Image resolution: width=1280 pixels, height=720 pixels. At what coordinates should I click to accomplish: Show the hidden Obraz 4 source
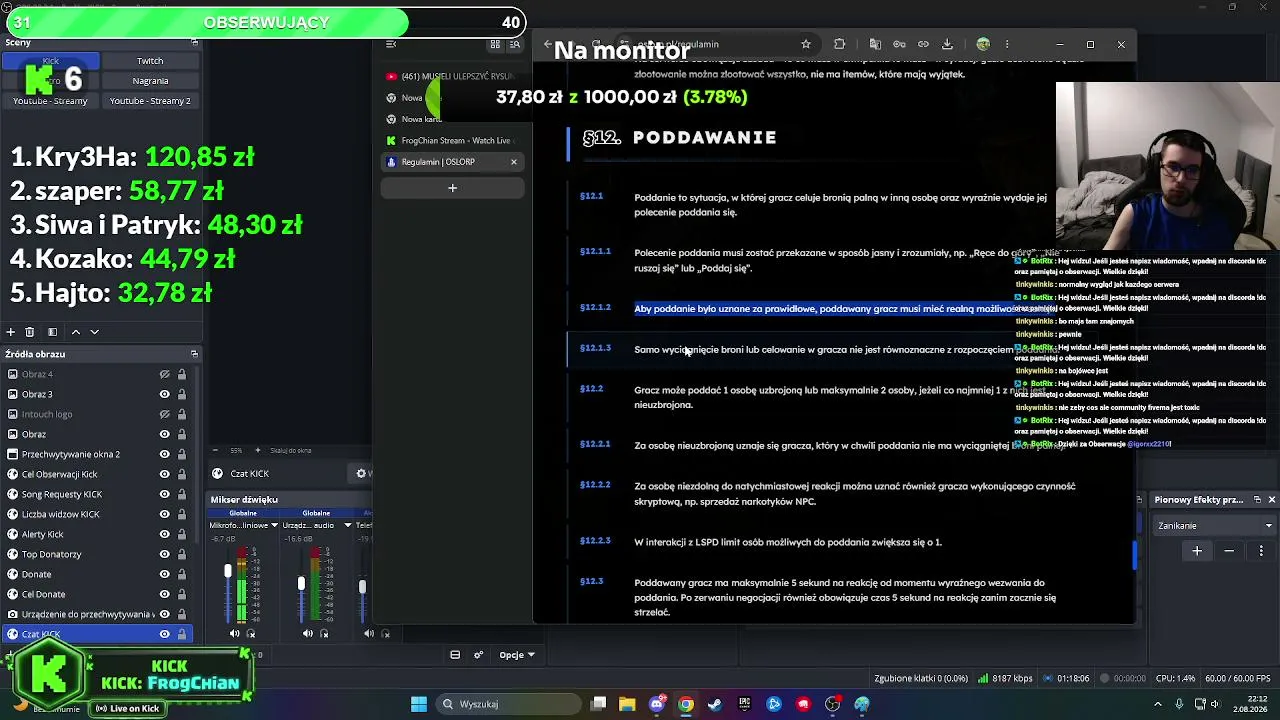[x=164, y=374]
